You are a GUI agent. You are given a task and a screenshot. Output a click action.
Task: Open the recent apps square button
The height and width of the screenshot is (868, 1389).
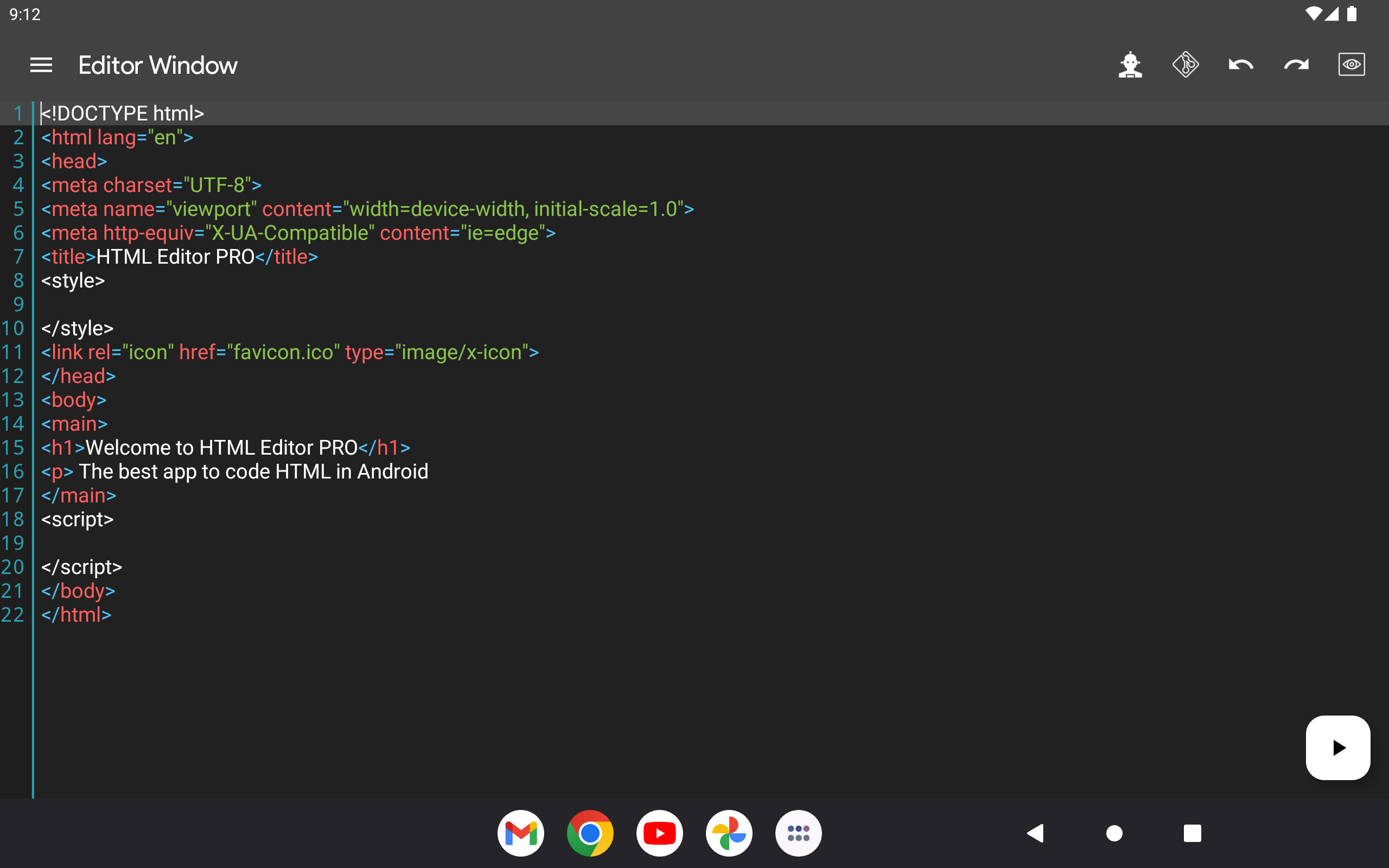point(1192,833)
